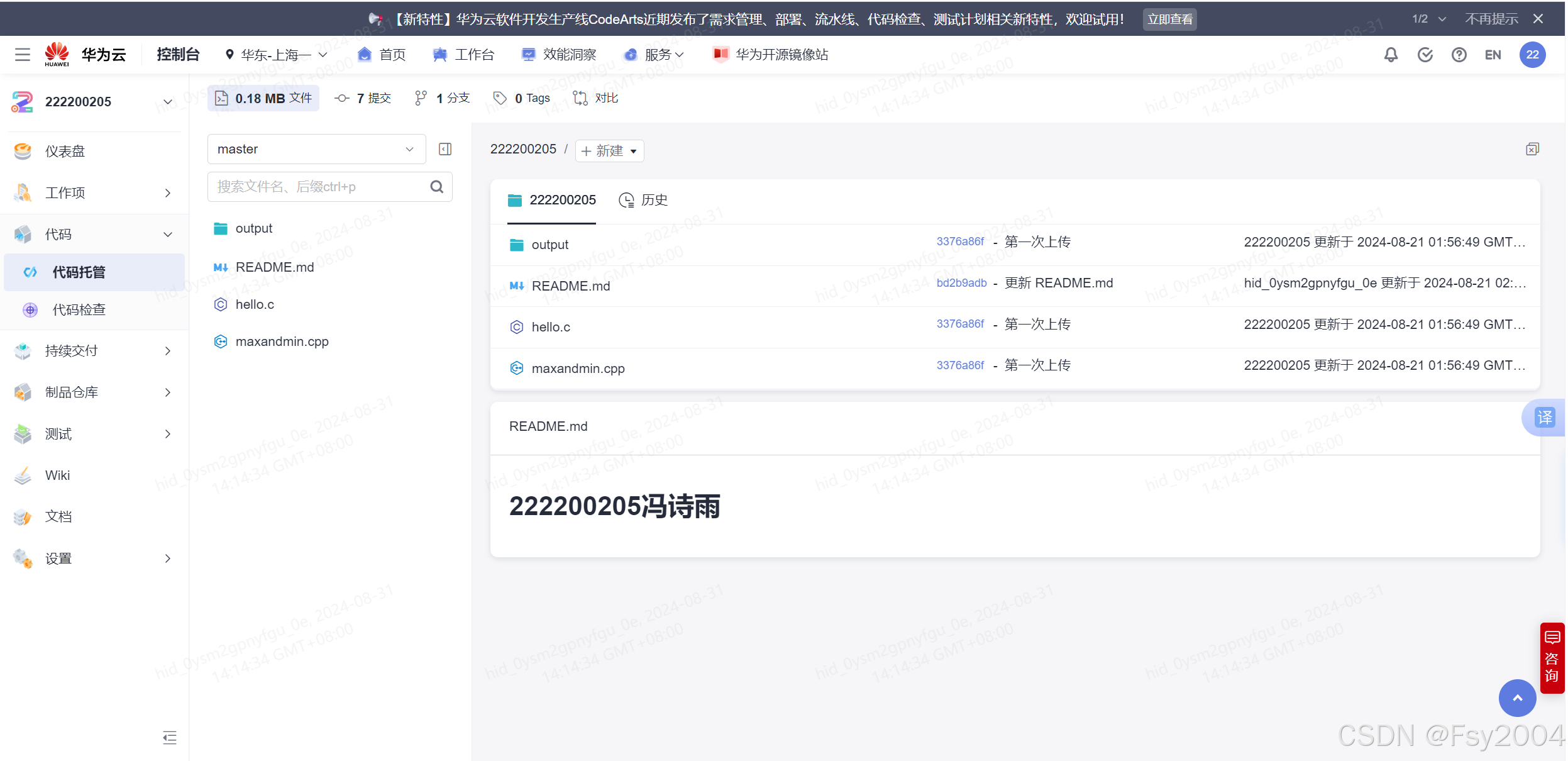Open the 仪表盘 dashboard panel

(x=65, y=151)
